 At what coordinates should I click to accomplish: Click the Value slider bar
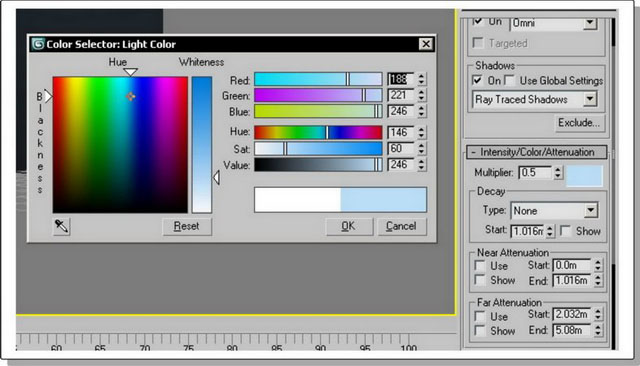tap(318, 165)
